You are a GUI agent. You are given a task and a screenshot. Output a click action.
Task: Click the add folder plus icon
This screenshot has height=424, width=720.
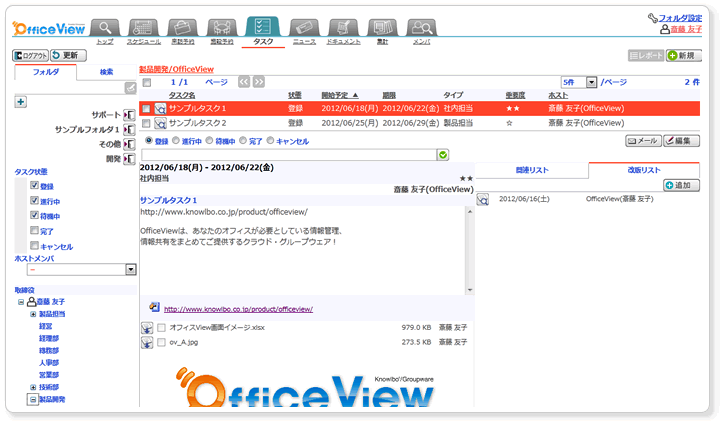(x=21, y=102)
